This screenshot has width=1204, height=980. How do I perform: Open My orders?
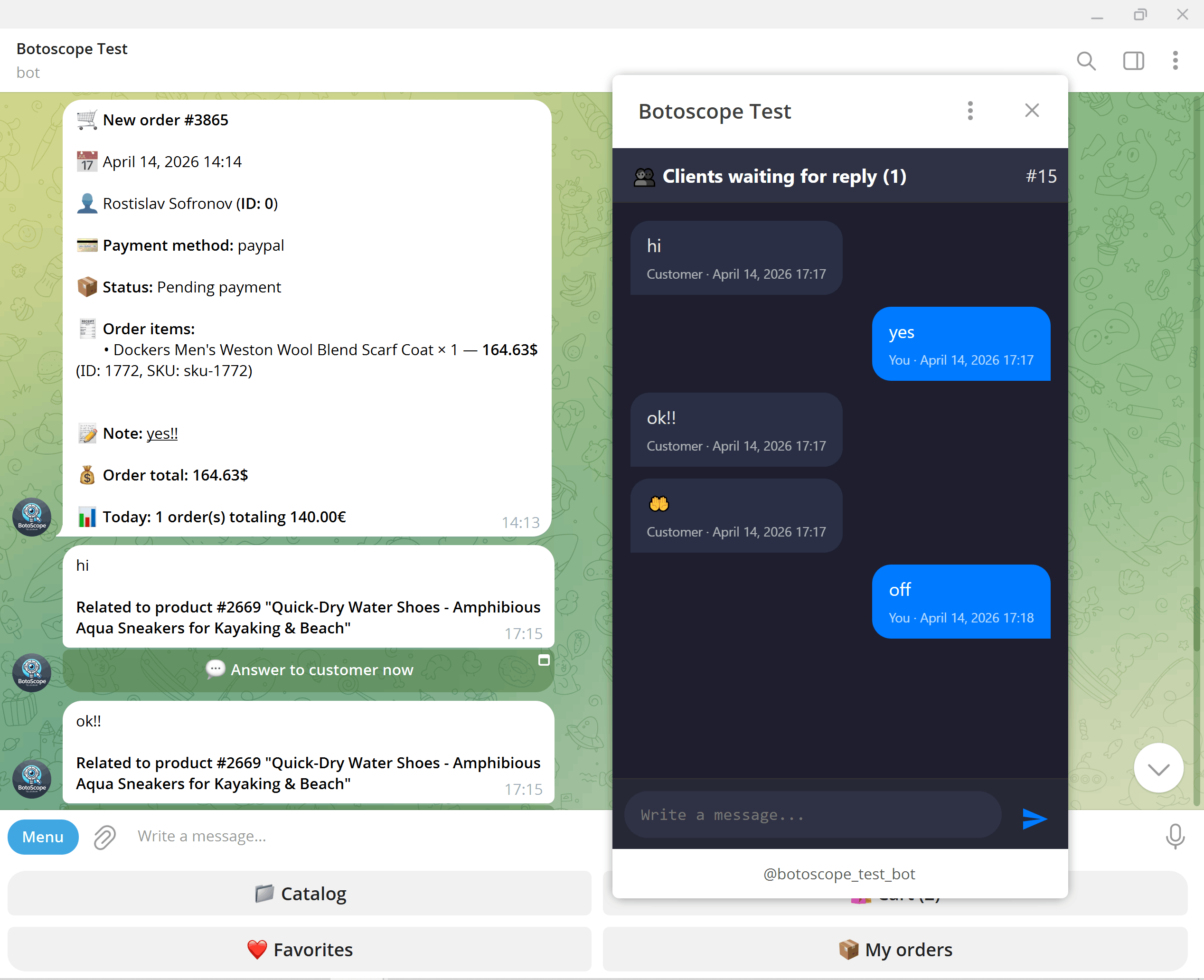895,950
